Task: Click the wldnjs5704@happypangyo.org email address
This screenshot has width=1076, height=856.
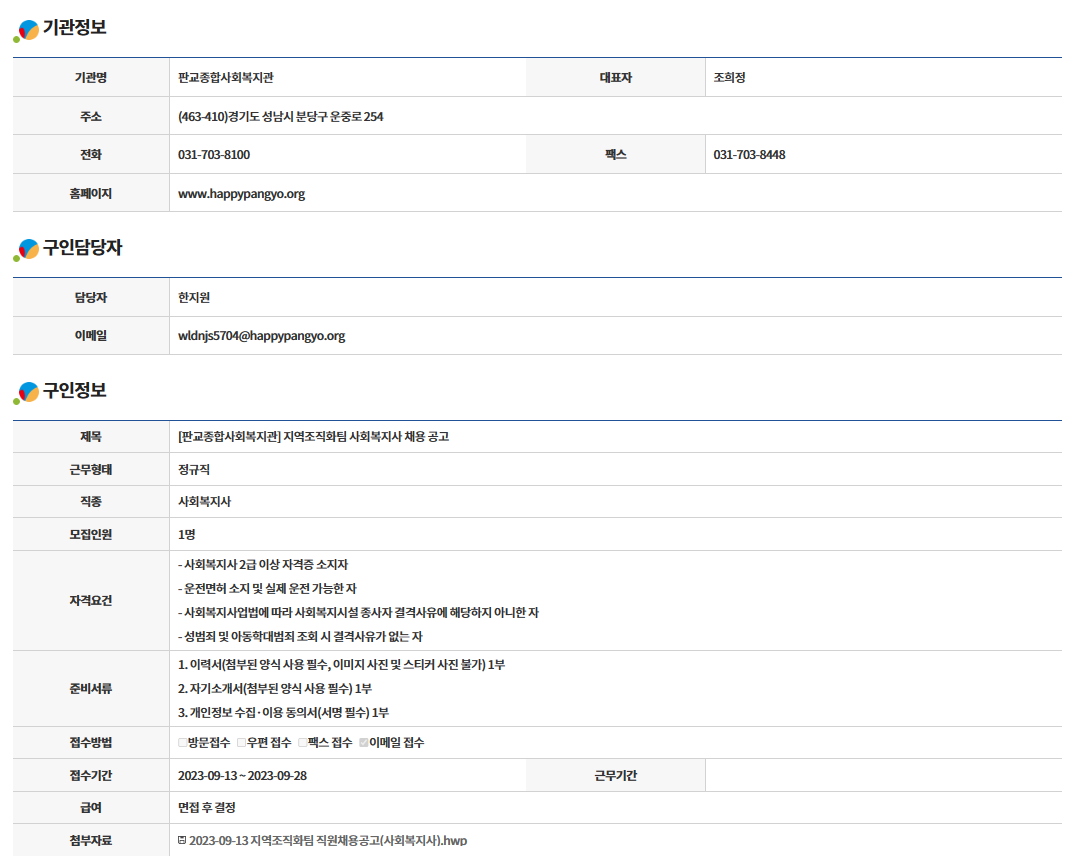Action: tap(261, 336)
